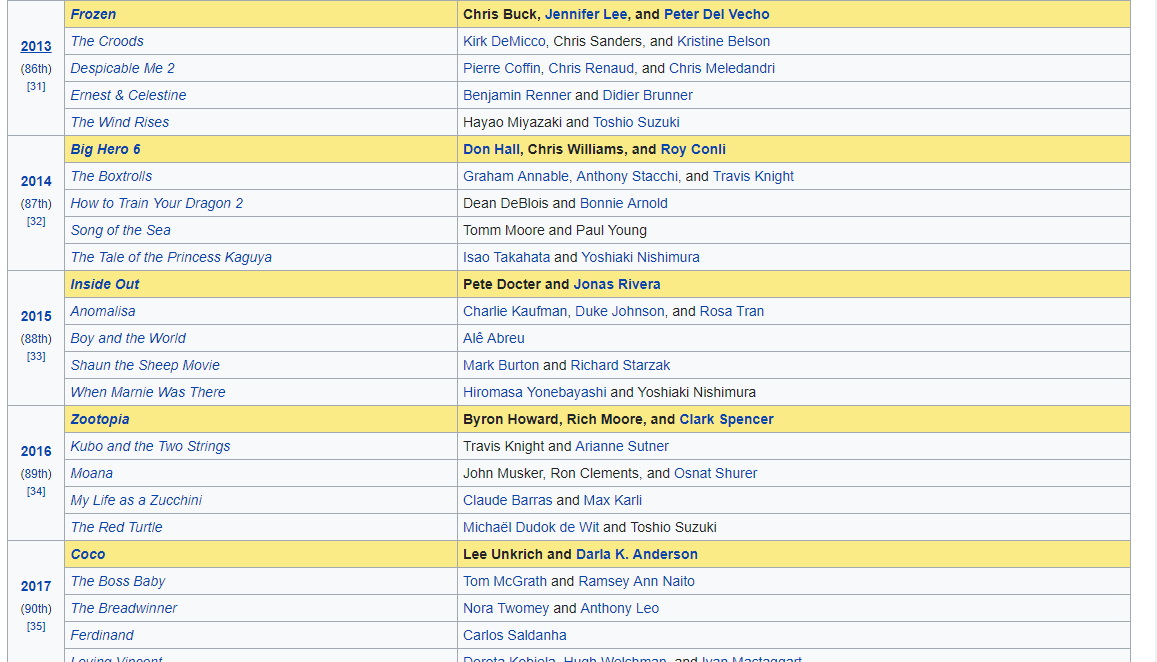Click the 2013 year link
Screen dimensions: 1157x662
36,46
